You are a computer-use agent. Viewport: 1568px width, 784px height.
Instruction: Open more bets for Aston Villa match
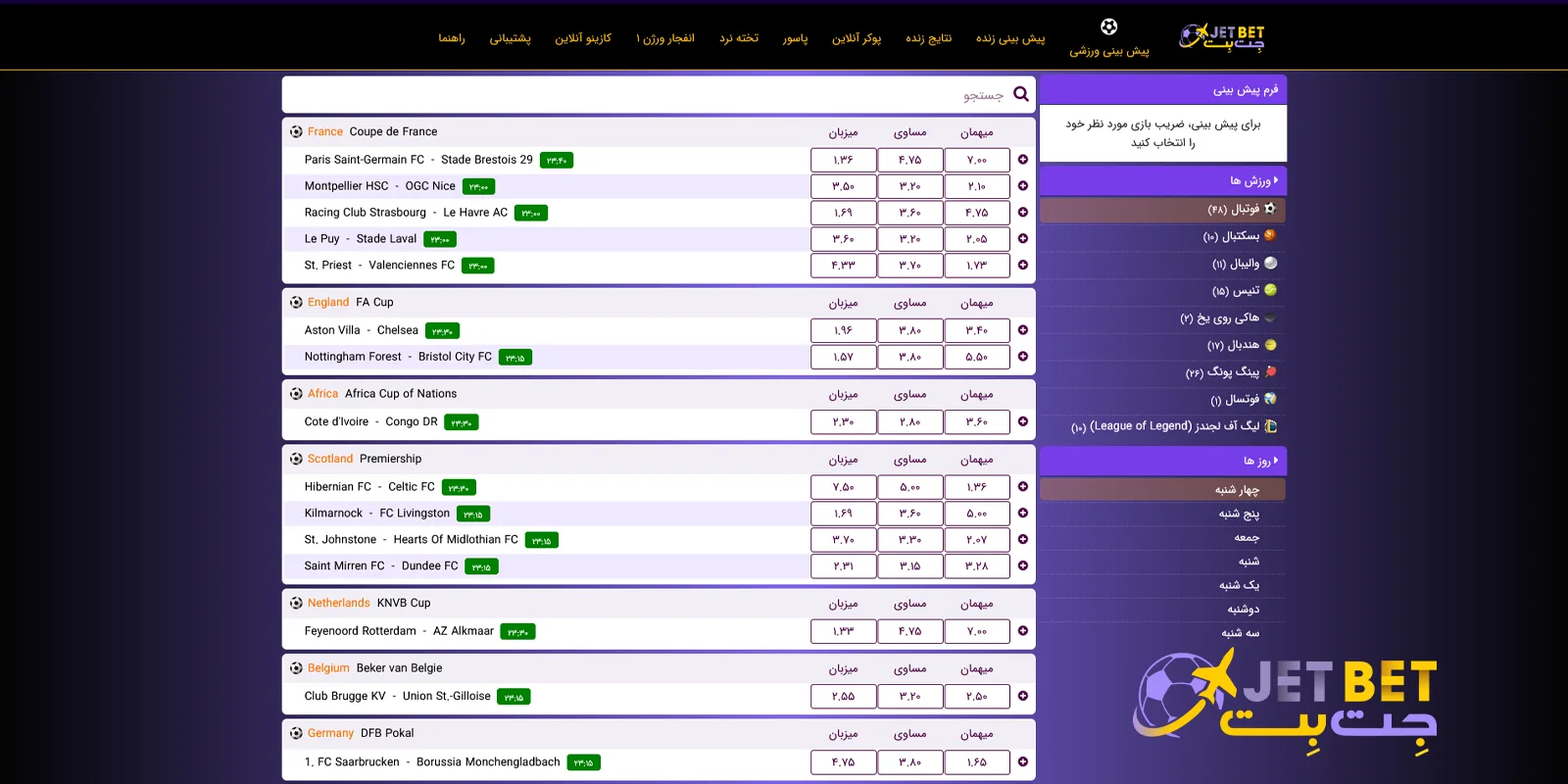click(1023, 330)
